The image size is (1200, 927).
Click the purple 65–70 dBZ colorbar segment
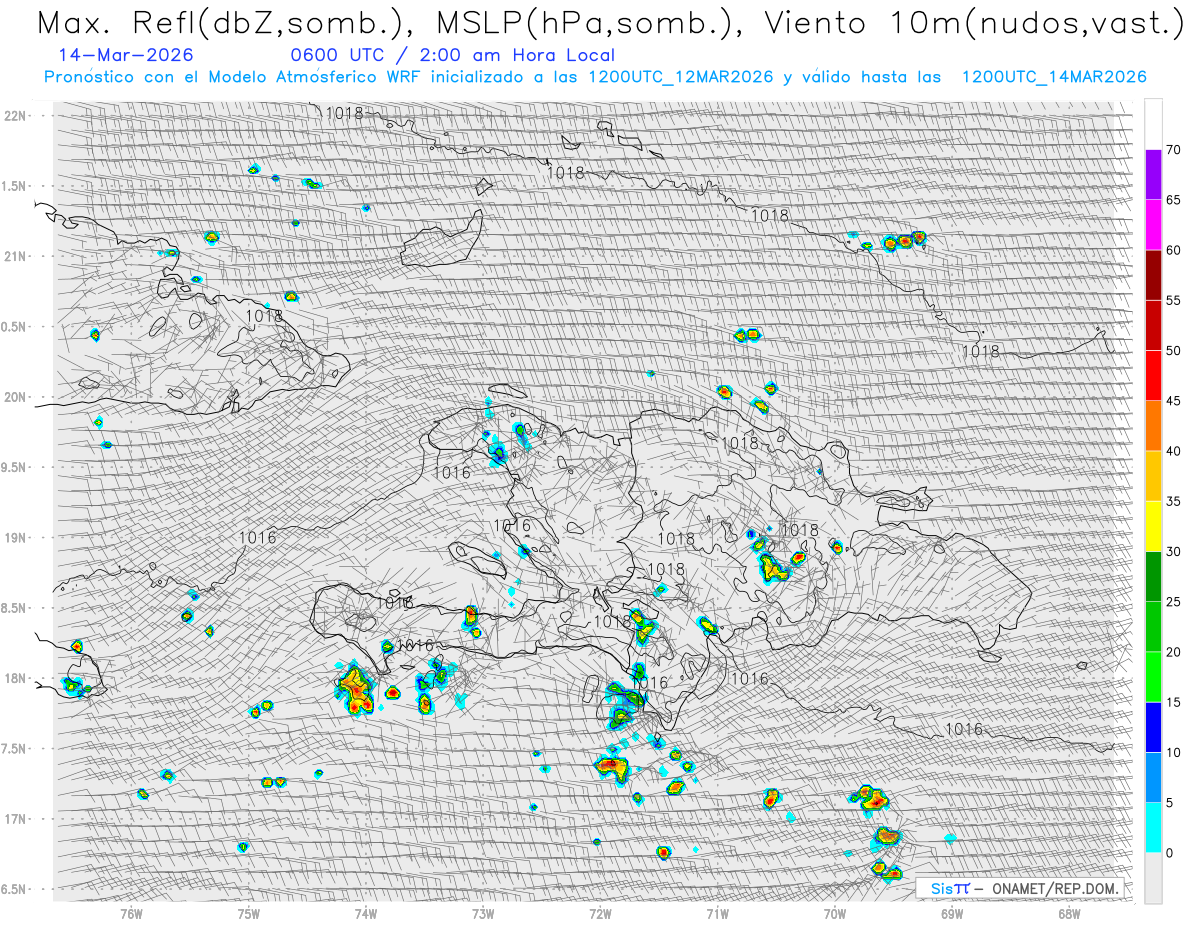click(x=1153, y=175)
